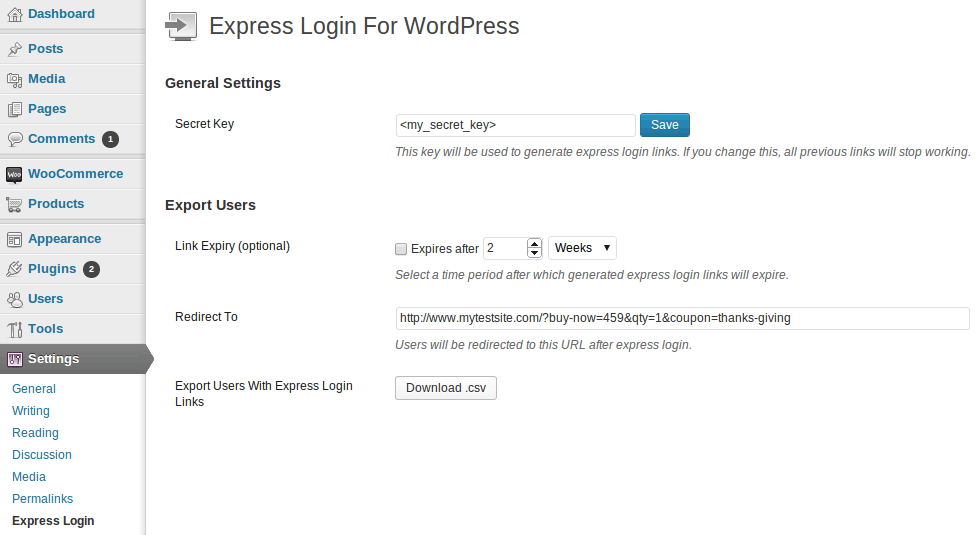The image size is (979, 535).
Task: Click the Download .csv button
Action: [446, 388]
